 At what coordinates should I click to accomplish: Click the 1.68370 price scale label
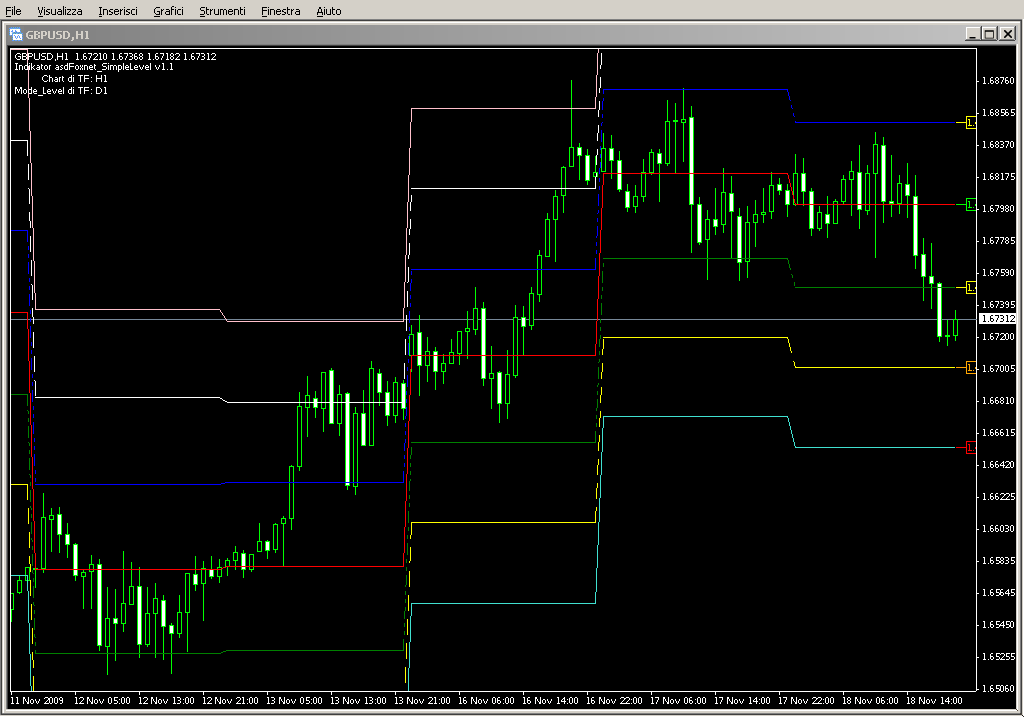999,144
